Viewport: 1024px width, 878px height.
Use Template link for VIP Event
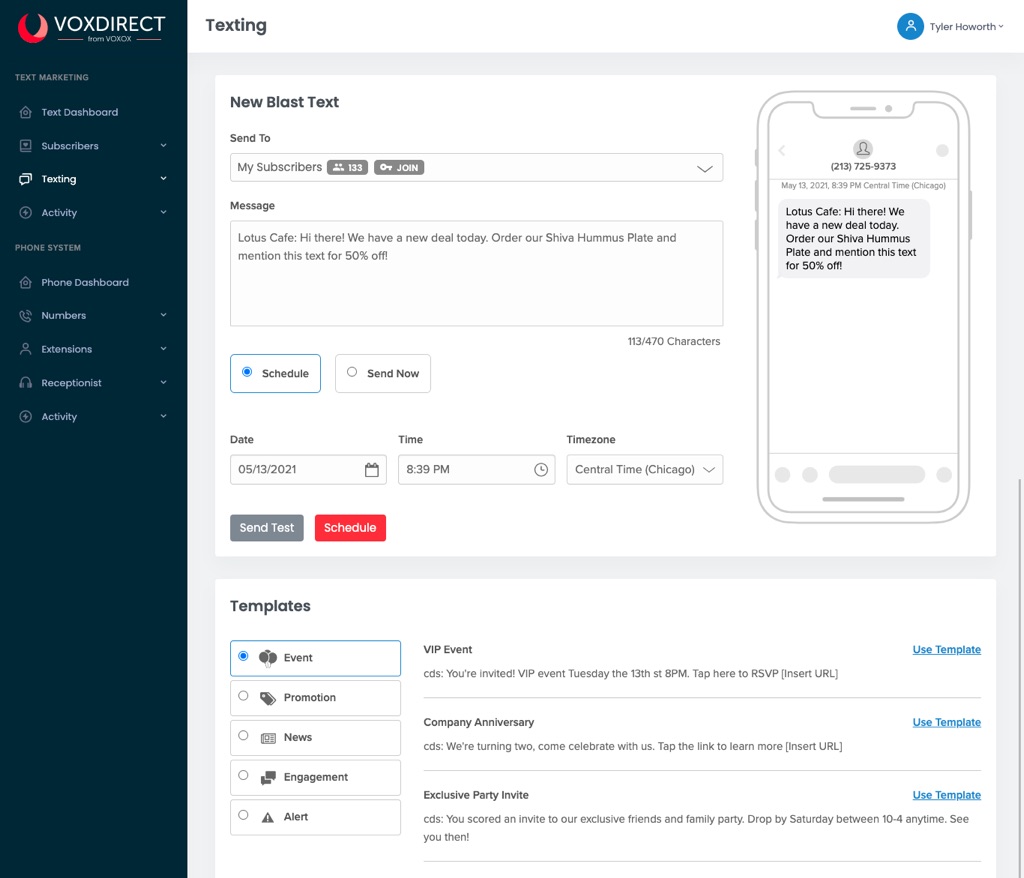pos(946,650)
